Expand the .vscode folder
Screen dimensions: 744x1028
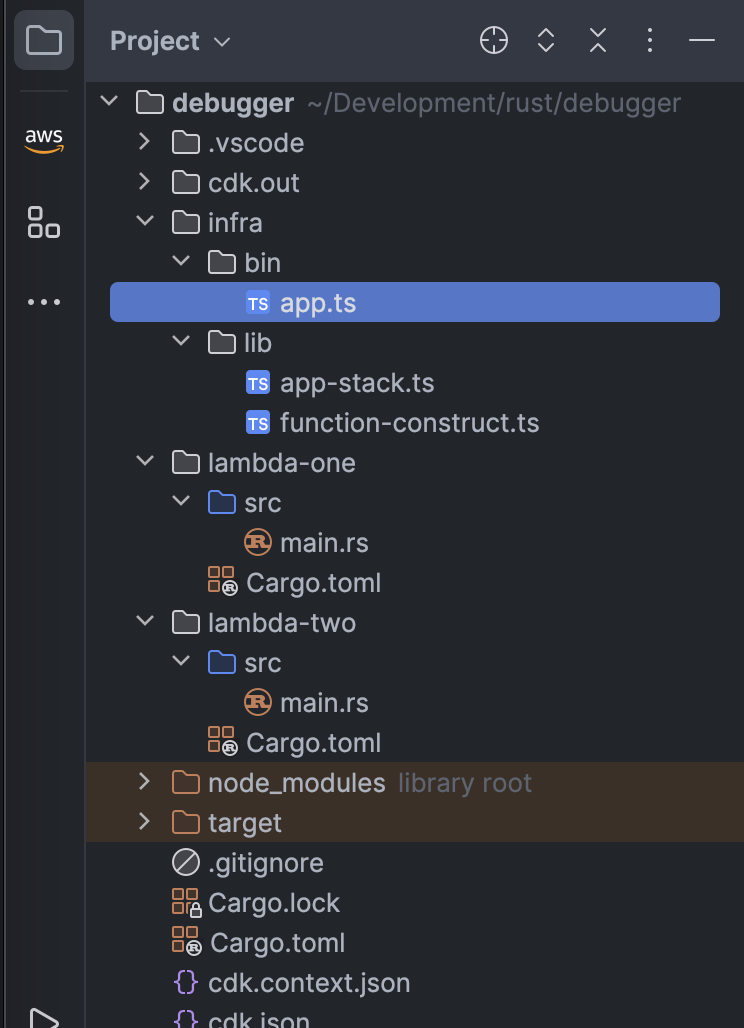click(x=145, y=142)
